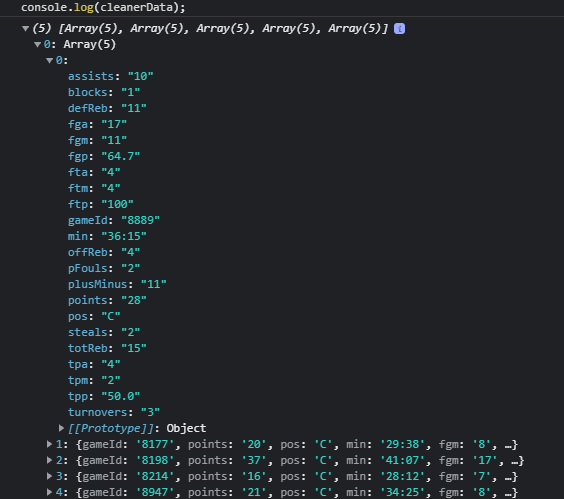Click the points: "28" property
Viewport: 564px width, 499px height.
pos(107,300)
